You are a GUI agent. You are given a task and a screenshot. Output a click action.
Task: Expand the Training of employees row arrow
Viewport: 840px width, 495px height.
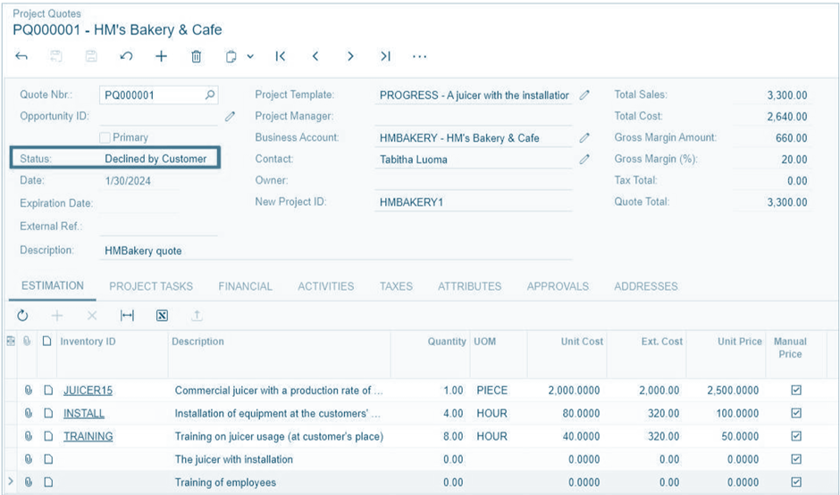(x=11, y=482)
